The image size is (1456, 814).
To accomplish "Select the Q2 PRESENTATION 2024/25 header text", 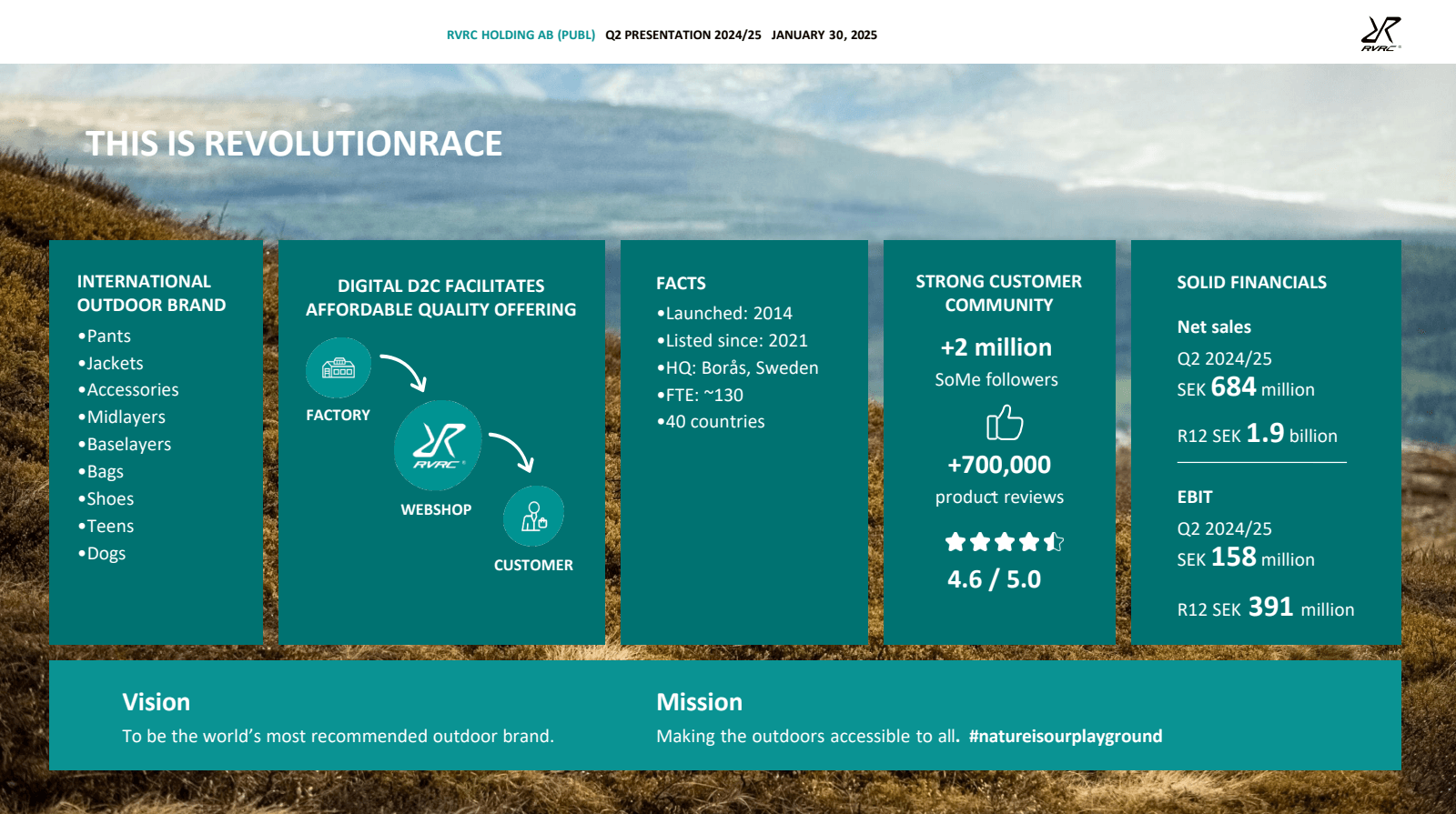I will (x=683, y=35).
